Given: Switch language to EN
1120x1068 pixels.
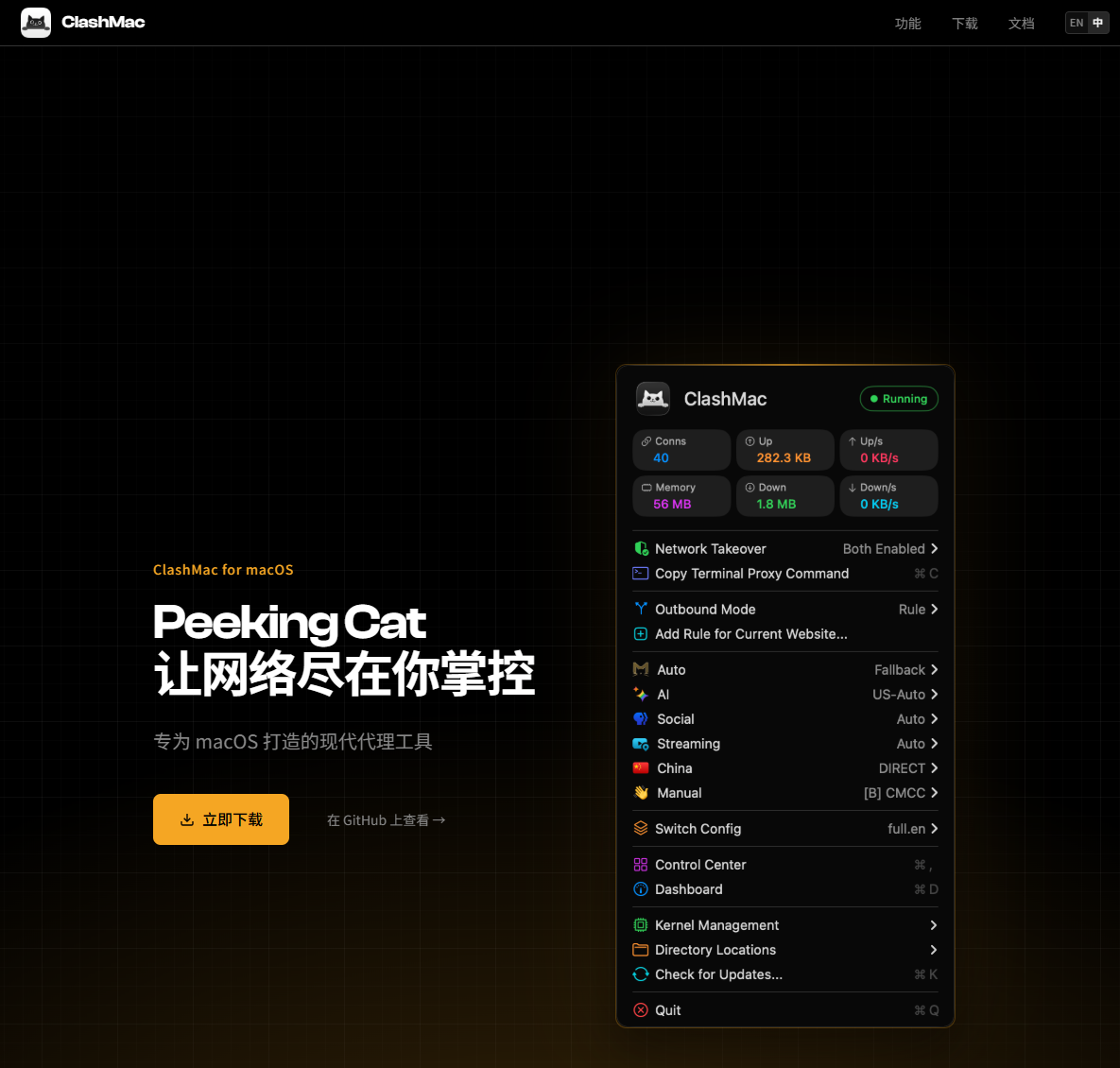Looking at the screenshot, I should coord(1077,23).
